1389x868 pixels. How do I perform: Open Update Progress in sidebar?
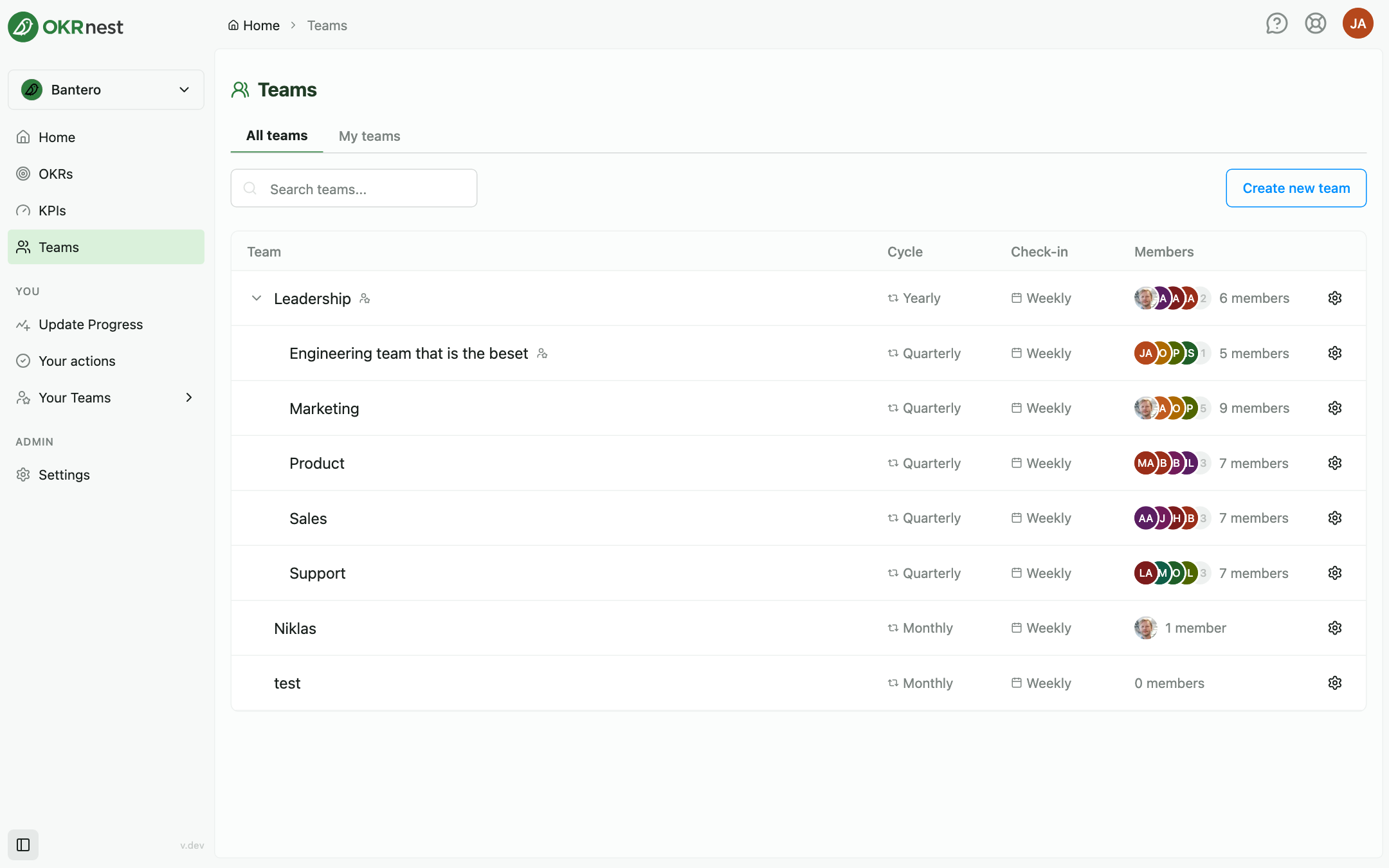106,325
